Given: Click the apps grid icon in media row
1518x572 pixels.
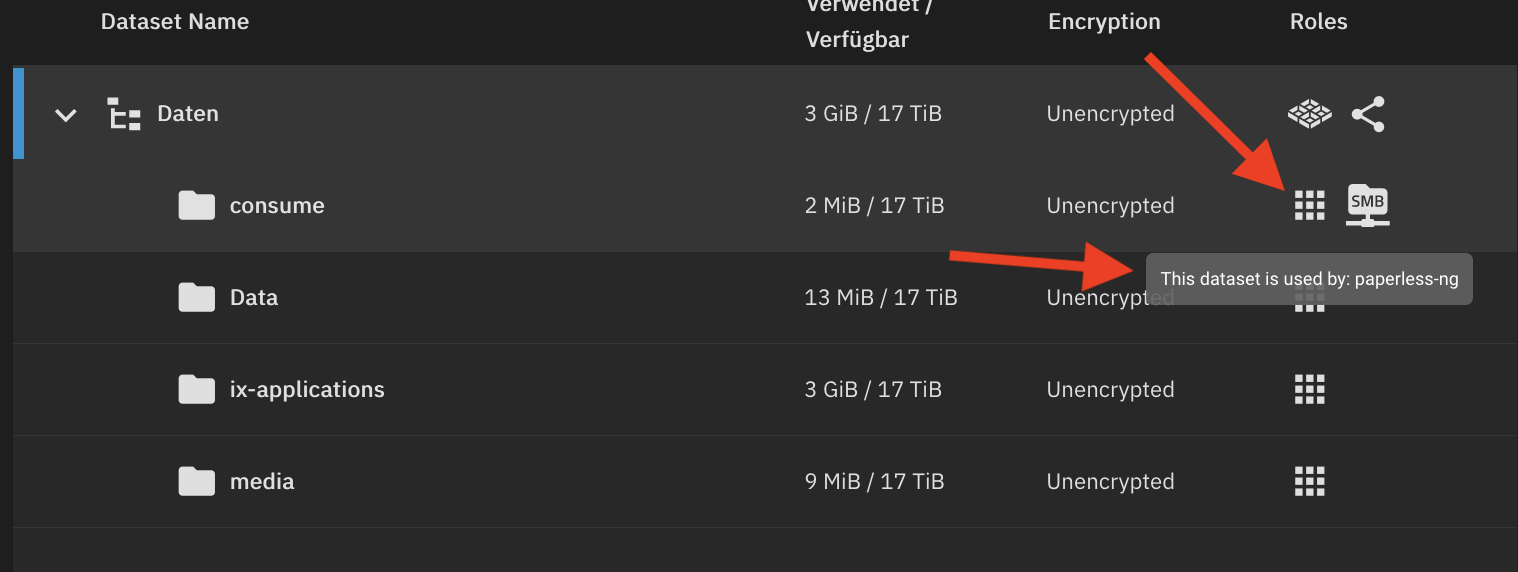Looking at the screenshot, I should 1309,481.
